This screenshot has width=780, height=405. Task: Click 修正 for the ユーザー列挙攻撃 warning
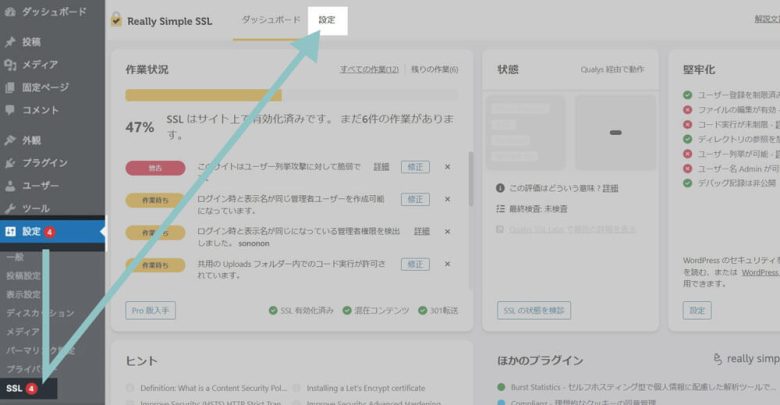415,167
